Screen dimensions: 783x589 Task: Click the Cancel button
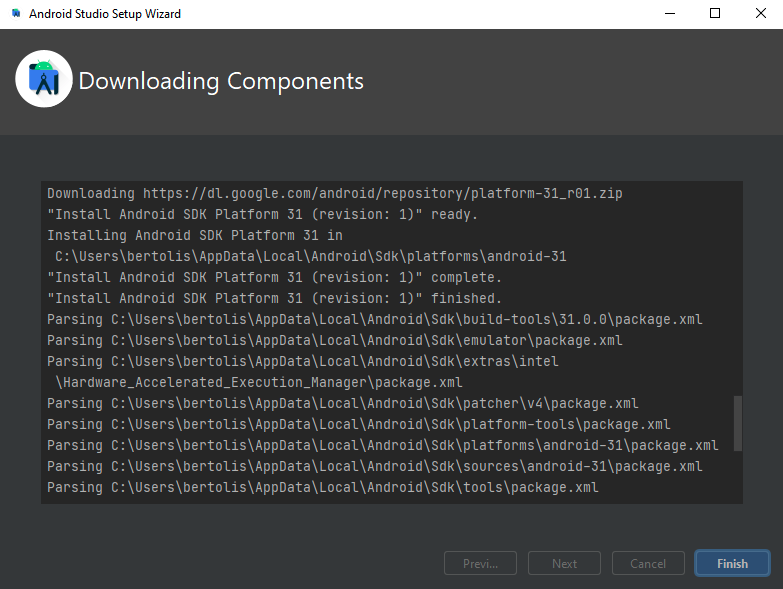(x=648, y=563)
